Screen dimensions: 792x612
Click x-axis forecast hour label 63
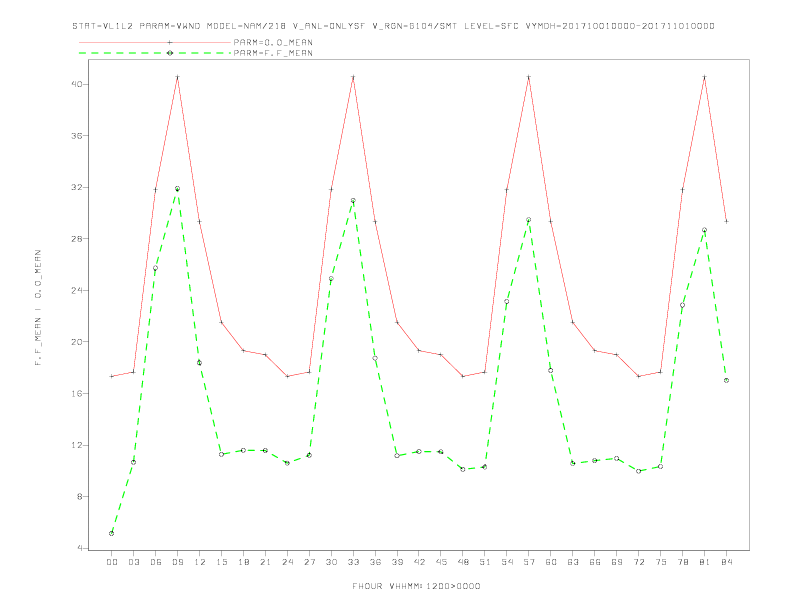pyautogui.click(x=573, y=562)
